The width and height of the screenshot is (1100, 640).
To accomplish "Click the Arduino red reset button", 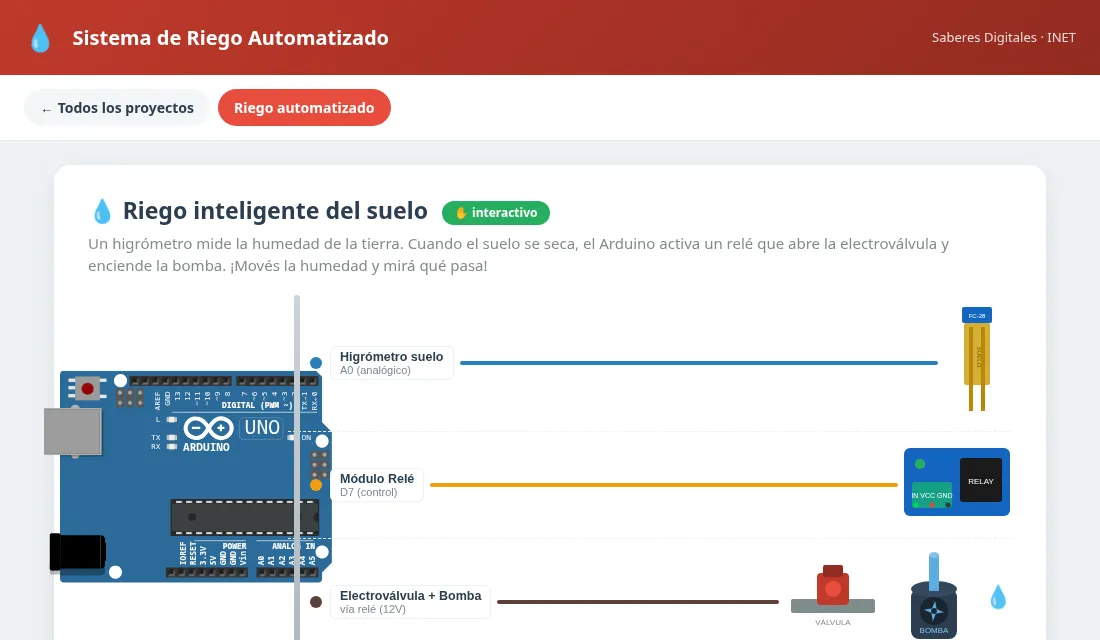I will click(88, 388).
